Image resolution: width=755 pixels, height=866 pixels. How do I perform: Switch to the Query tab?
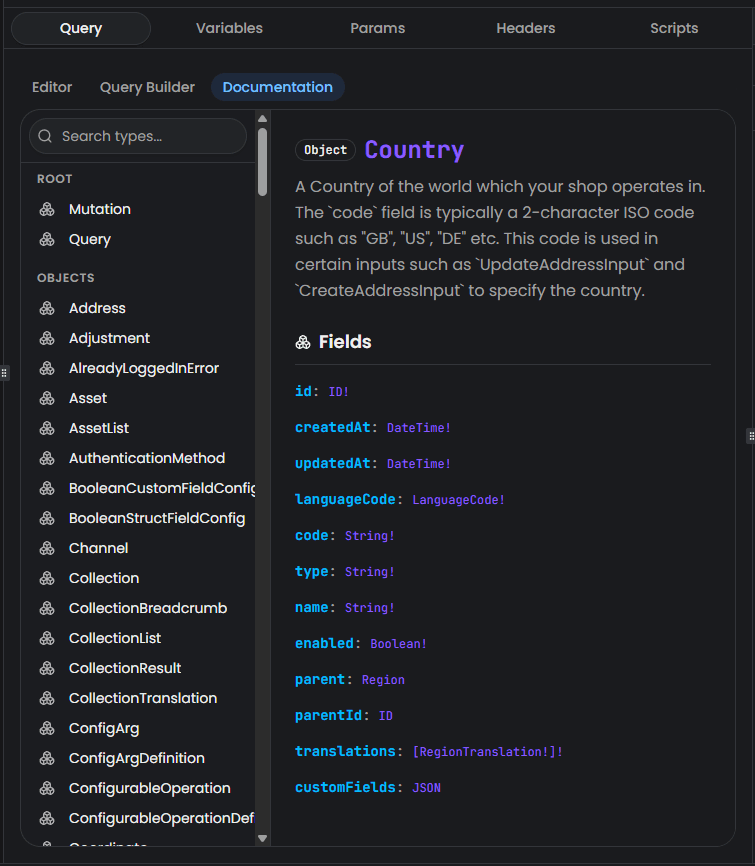click(81, 28)
